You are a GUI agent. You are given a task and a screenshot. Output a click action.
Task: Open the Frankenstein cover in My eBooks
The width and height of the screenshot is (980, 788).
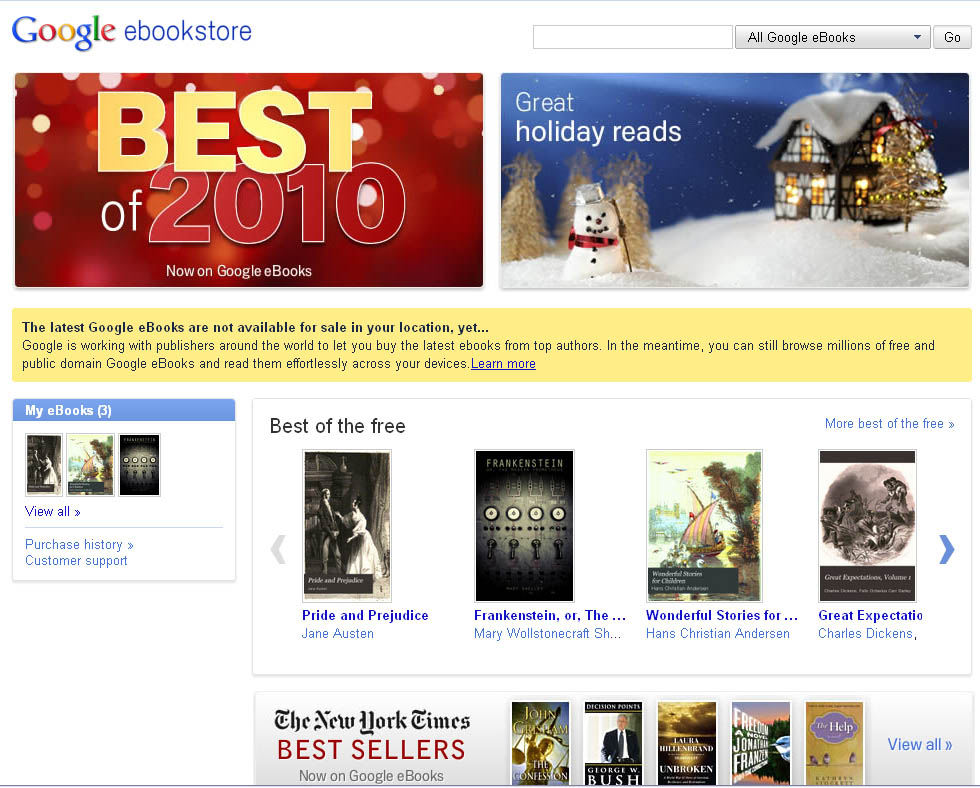point(139,464)
